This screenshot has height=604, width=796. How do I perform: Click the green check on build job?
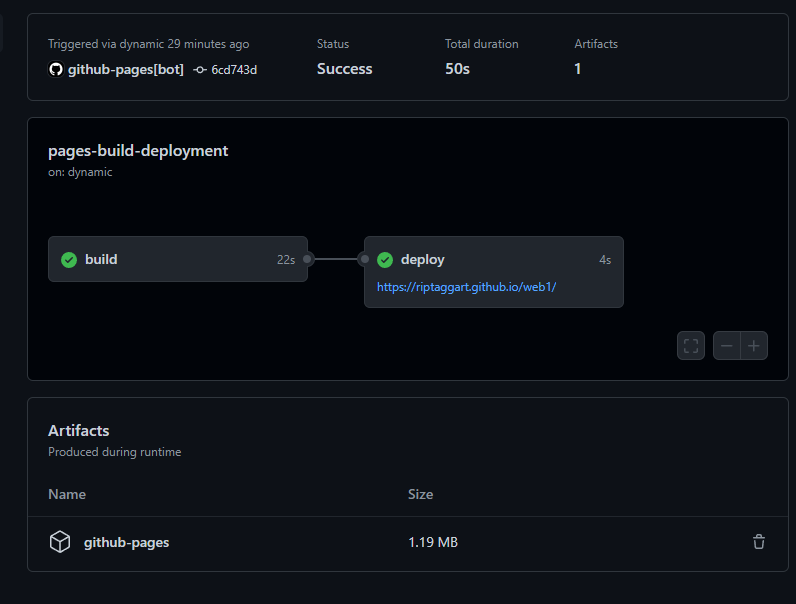pyautogui.click(x=69, y=260)
